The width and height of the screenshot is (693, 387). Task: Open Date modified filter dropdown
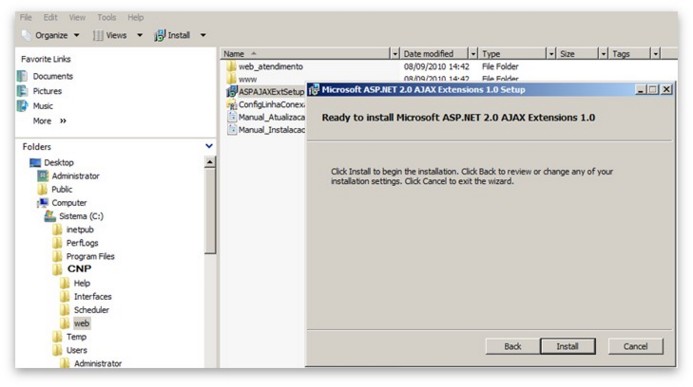point(473,54)
